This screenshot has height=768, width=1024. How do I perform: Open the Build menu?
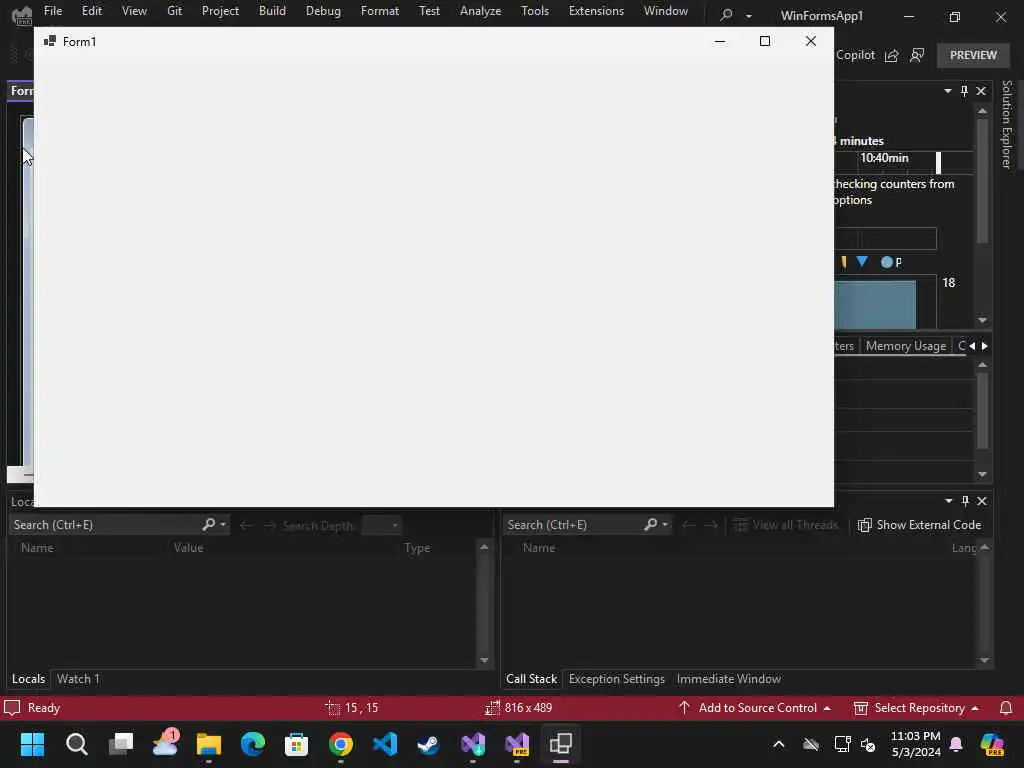point(272,11)
